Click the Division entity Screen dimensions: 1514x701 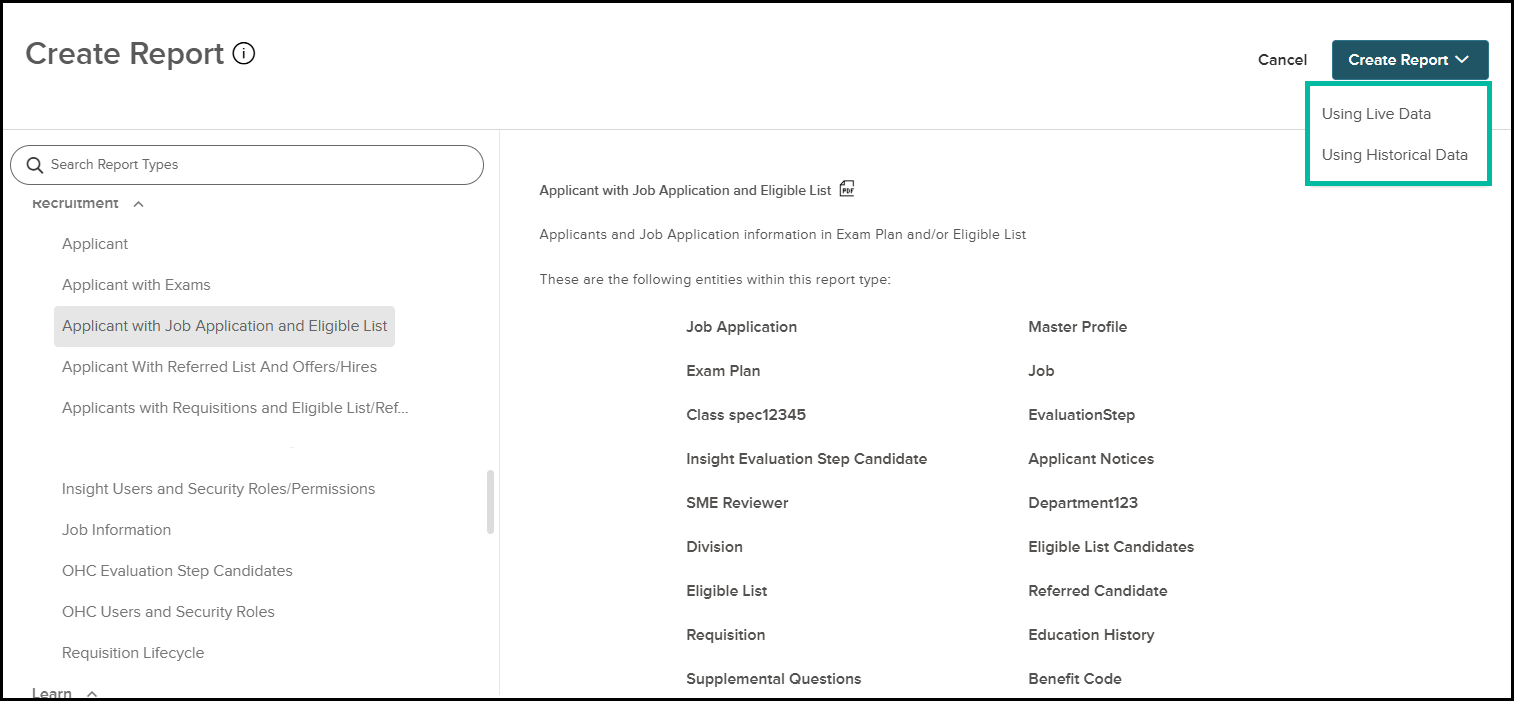tap(714, 547)
